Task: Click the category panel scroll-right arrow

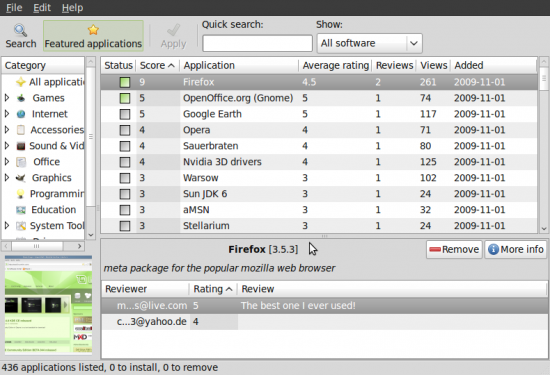Action: click(x=80, y=246)
